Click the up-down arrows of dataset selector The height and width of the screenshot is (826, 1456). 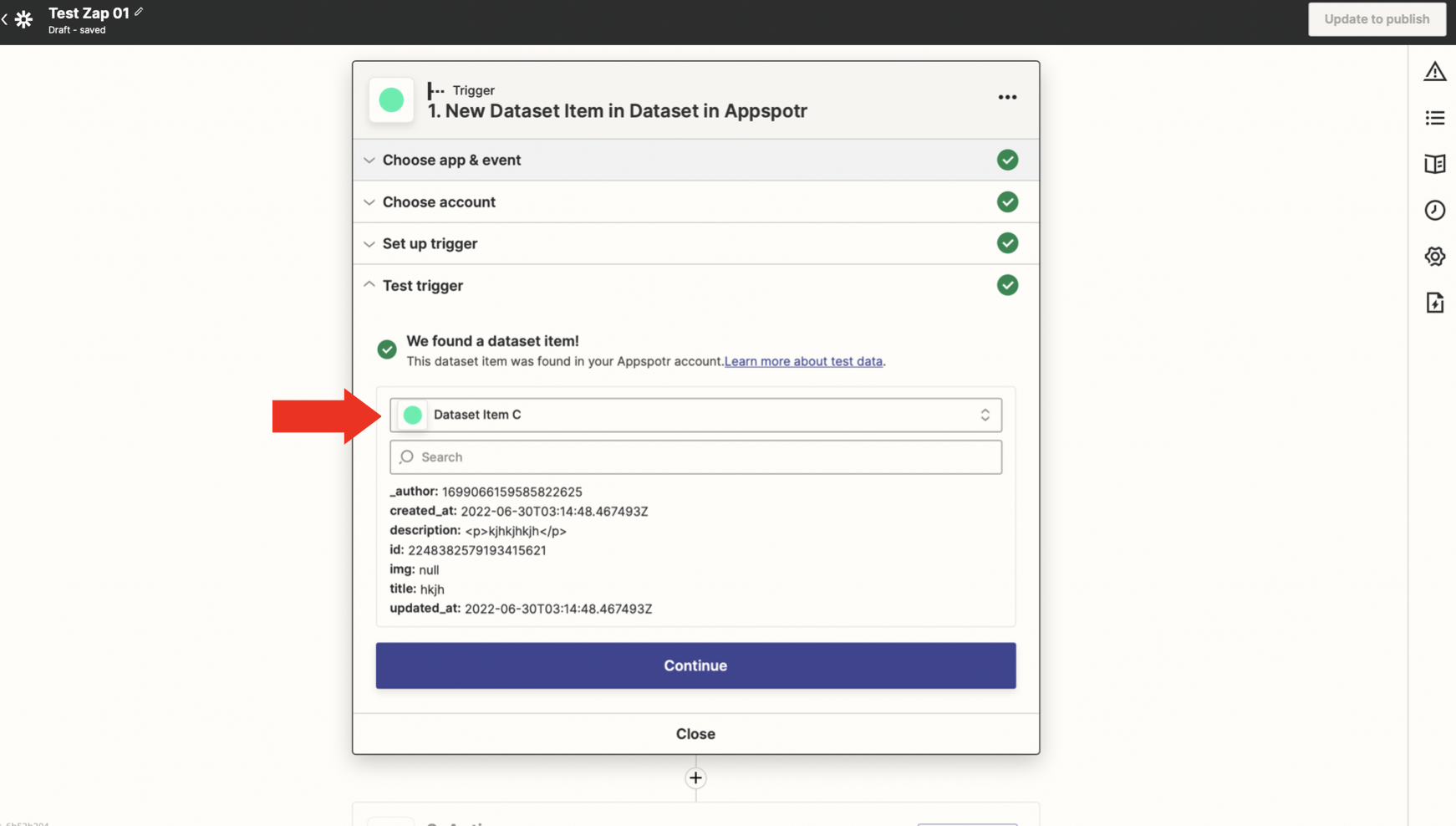[985, 415]
